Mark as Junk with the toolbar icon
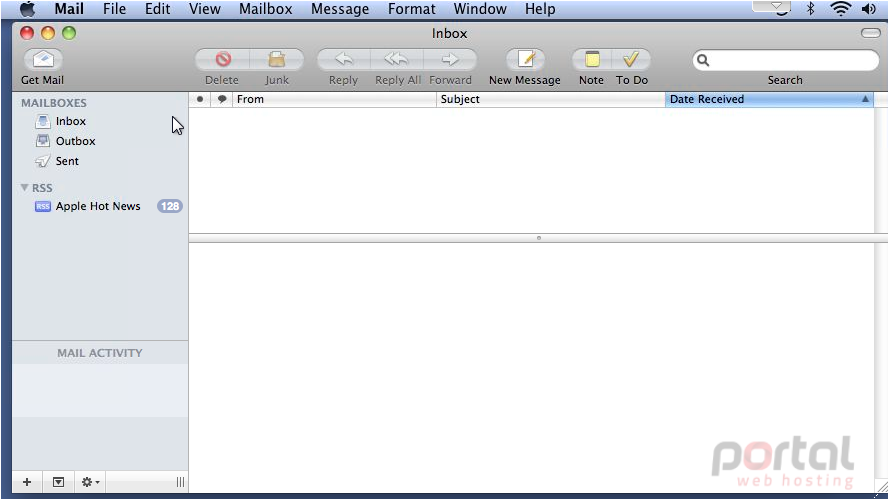Screen dimensions: 889x500 coord(277,59)
